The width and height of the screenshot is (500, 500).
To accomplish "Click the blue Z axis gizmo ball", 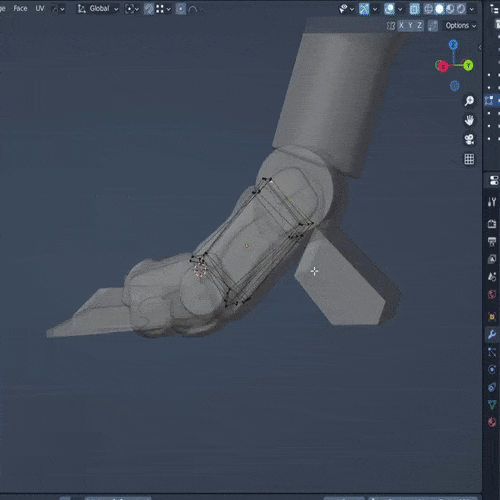I will tap(453, 45).
